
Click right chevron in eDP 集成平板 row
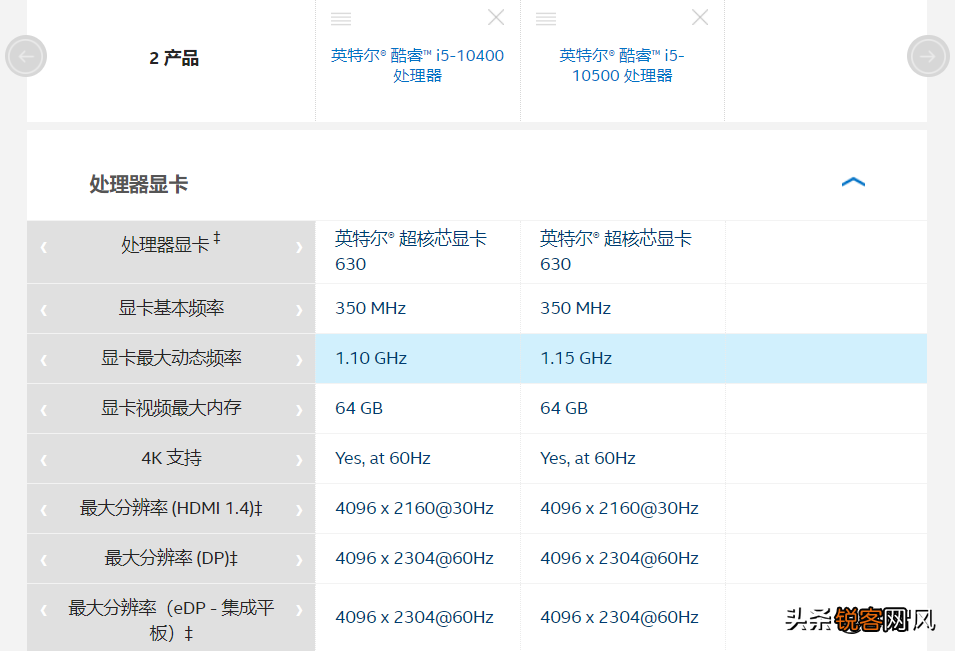click(298, 610)
